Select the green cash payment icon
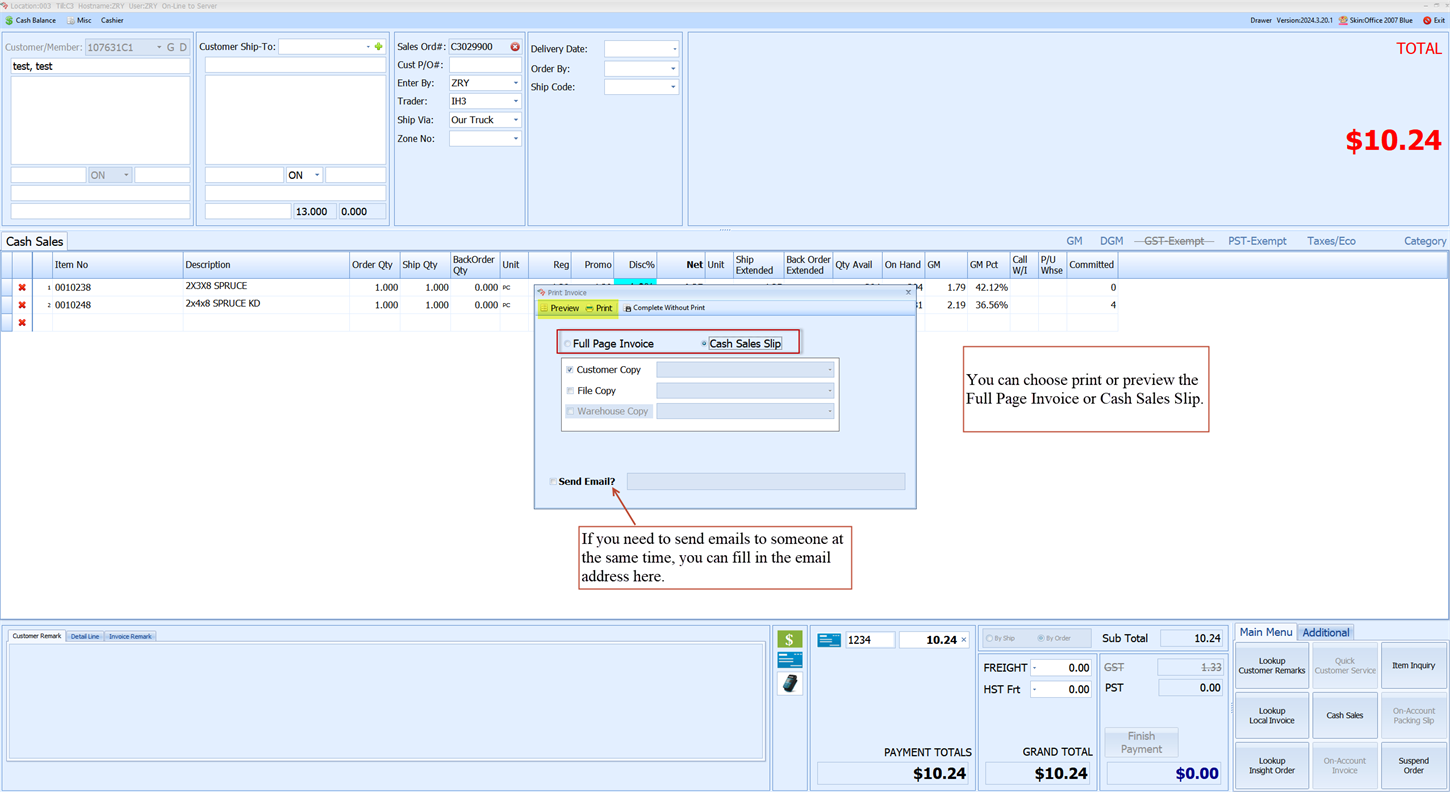Viewport: 1450px width, 792px height. 789,637
